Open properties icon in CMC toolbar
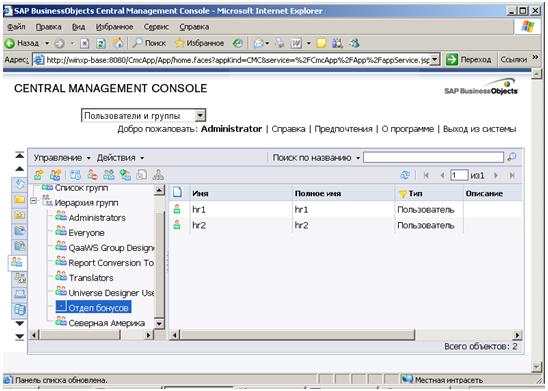The image size is (548, 391). point(75,175)
